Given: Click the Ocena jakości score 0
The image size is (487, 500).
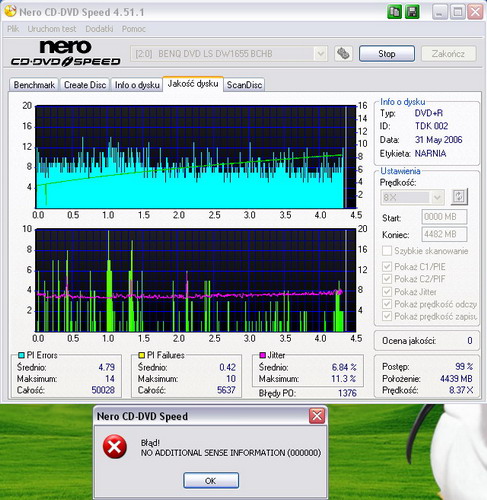Looking at the screenshot, I should [x=470, y=341].
